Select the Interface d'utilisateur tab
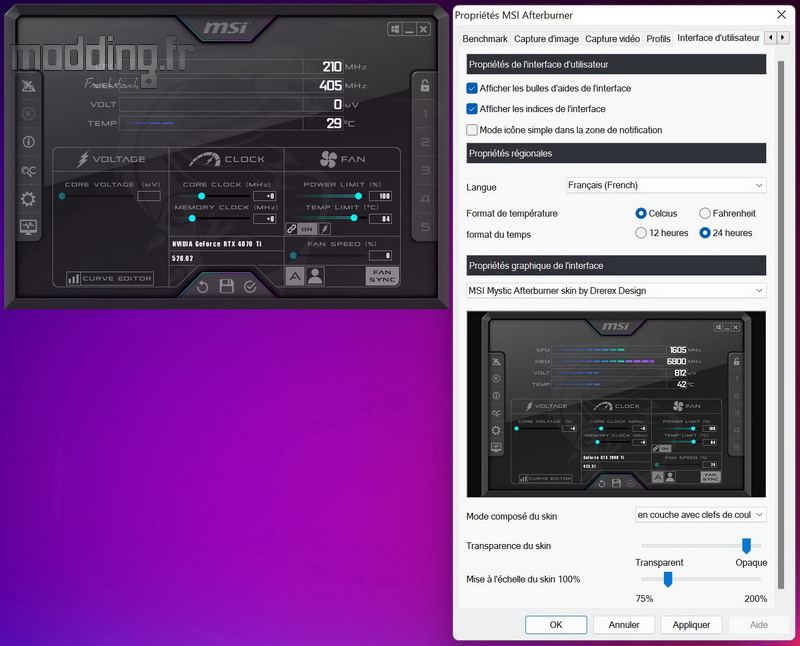This screenshot has width=800, height=646. 718,38
